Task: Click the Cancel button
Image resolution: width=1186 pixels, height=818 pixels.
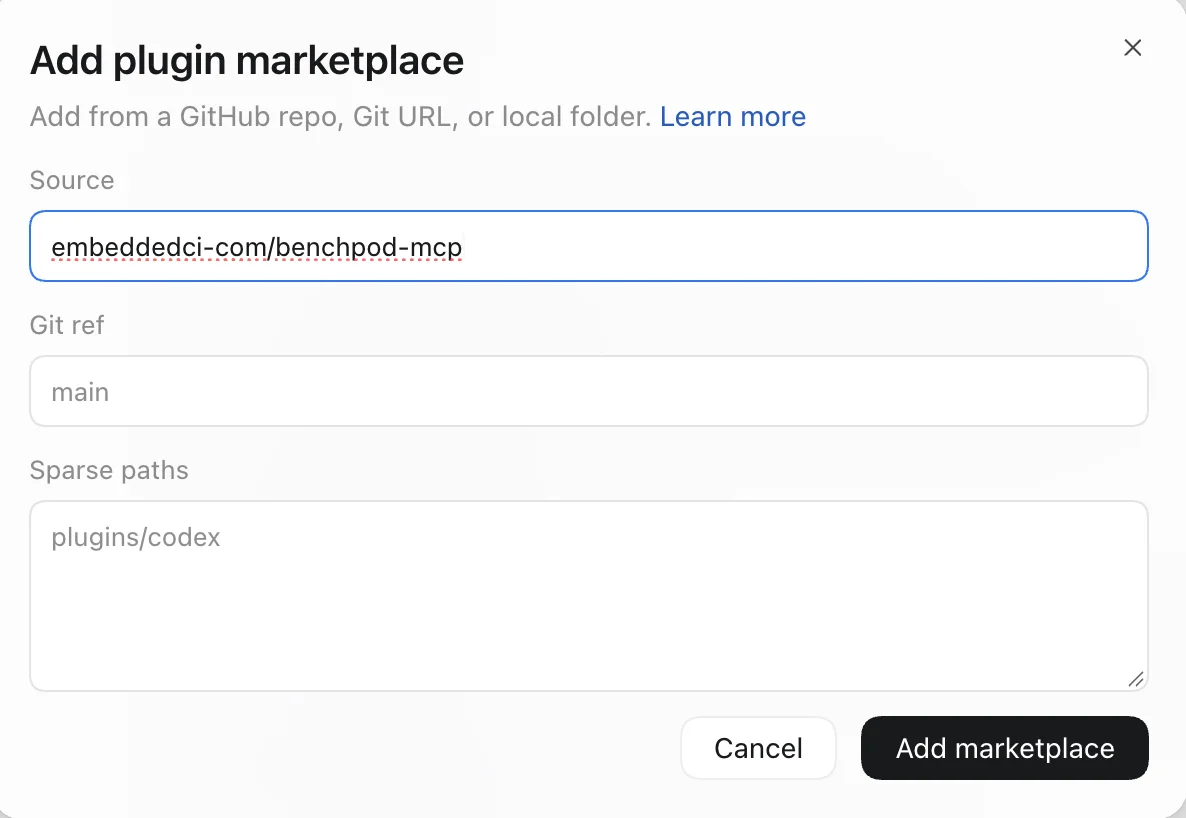Action: [758, 748]
